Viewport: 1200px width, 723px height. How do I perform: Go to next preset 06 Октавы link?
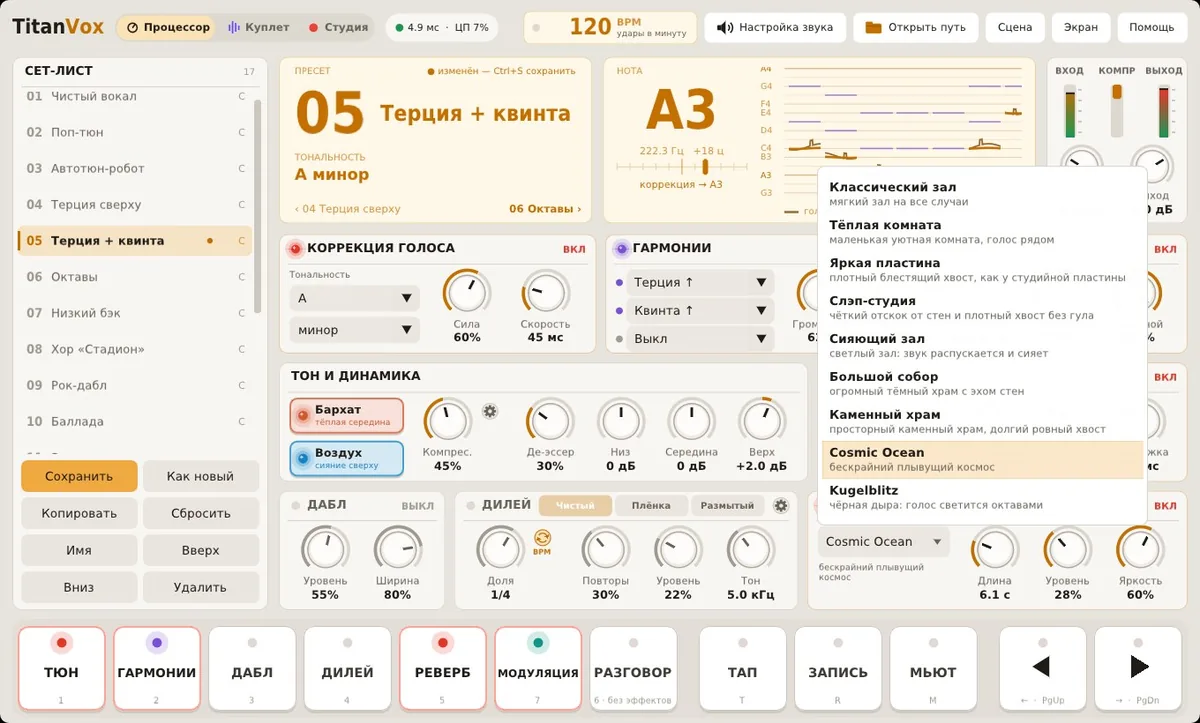click(x=545, y=209)
